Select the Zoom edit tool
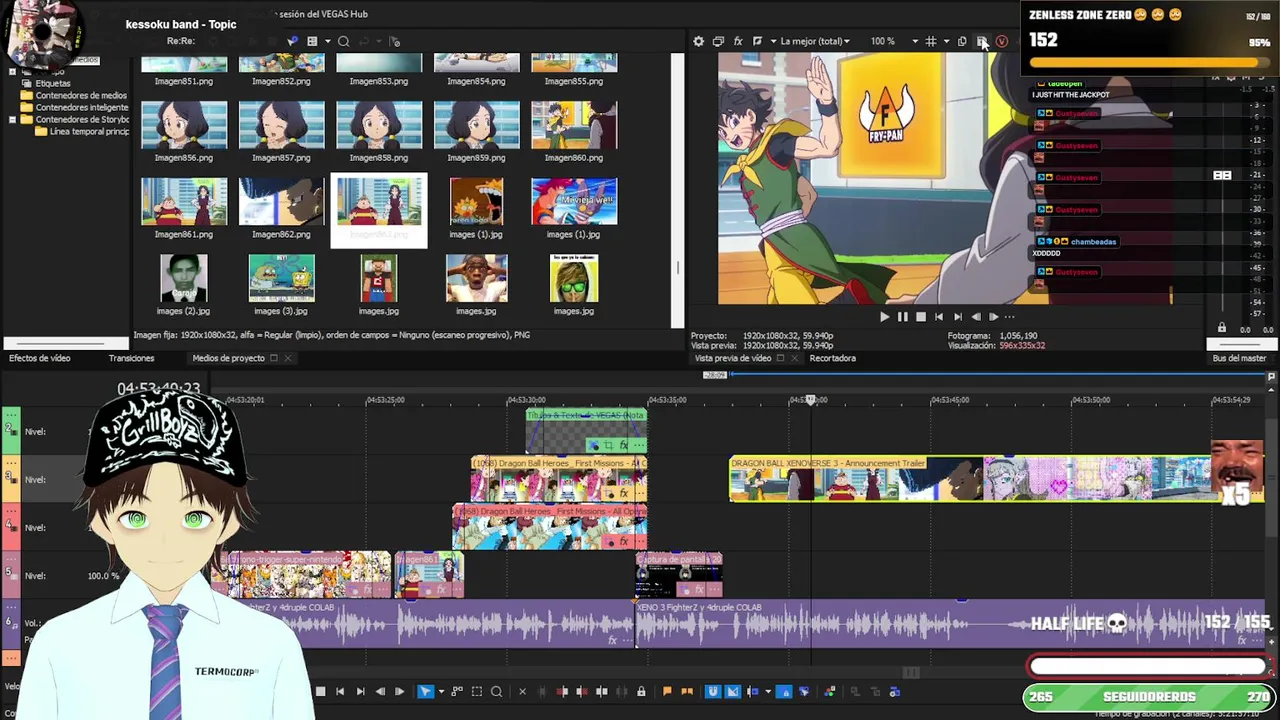The height and width of the screenshot is (720, 1280). [496, 691]
